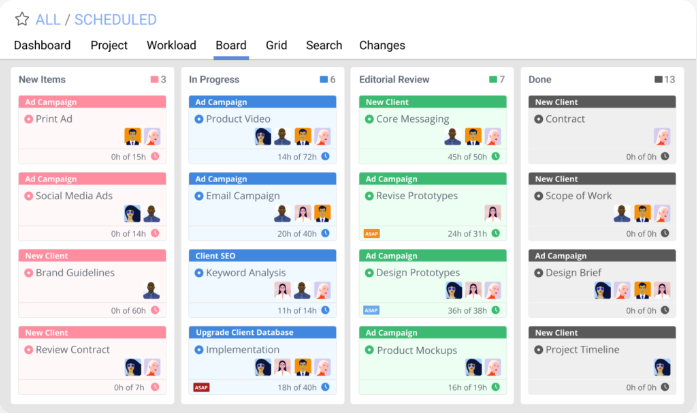Click the favorite star icon
This screenshot has height=413, width=697.
(x=22, y=19)
